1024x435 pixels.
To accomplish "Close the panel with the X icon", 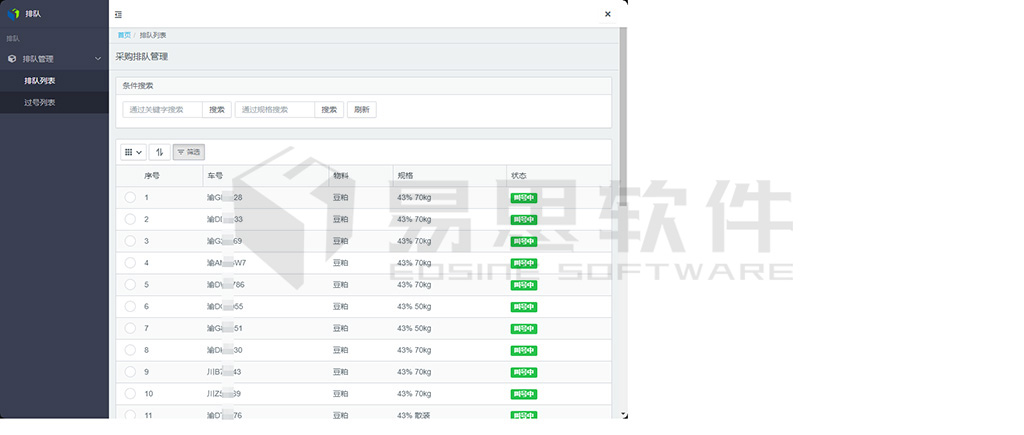I will pyautogui.click(x=608, y=14).
